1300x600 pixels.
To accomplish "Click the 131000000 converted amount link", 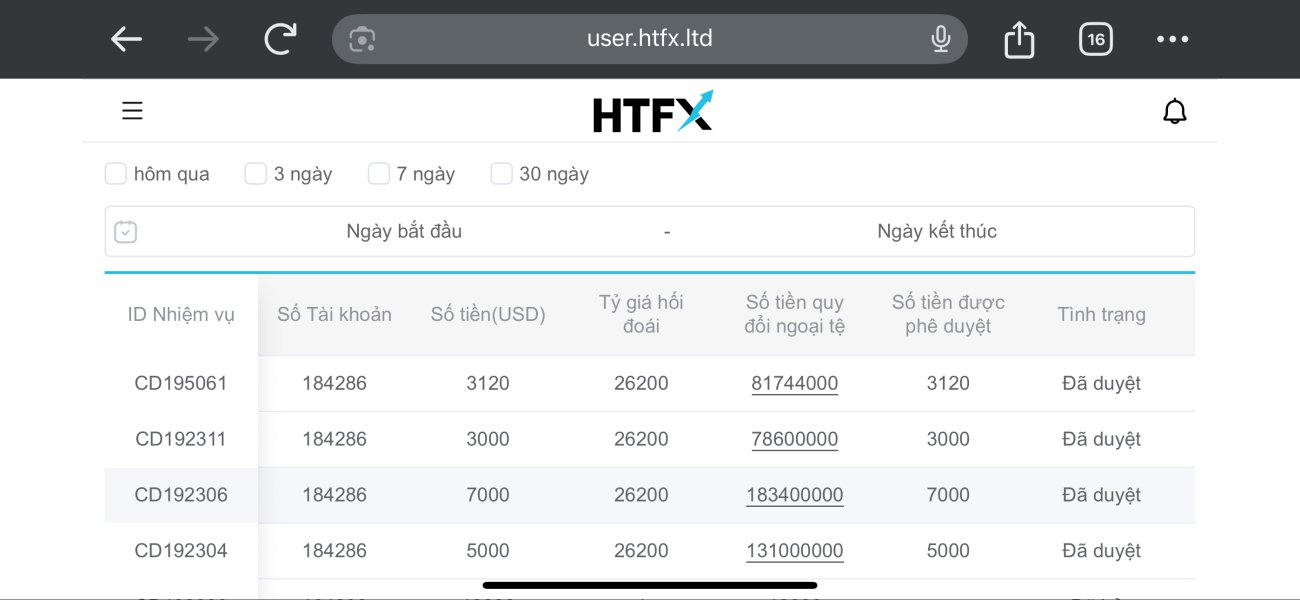I will (795, 551).
